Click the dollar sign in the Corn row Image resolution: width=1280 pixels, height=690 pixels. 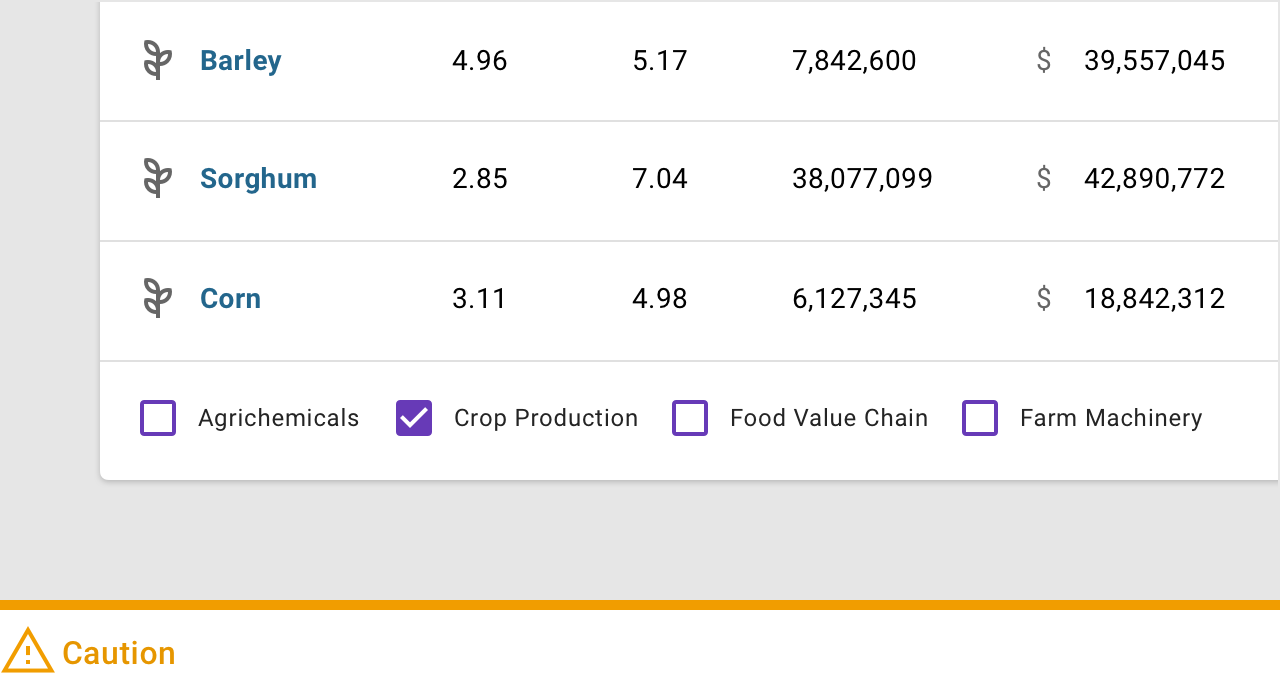tap(1043, 299)
